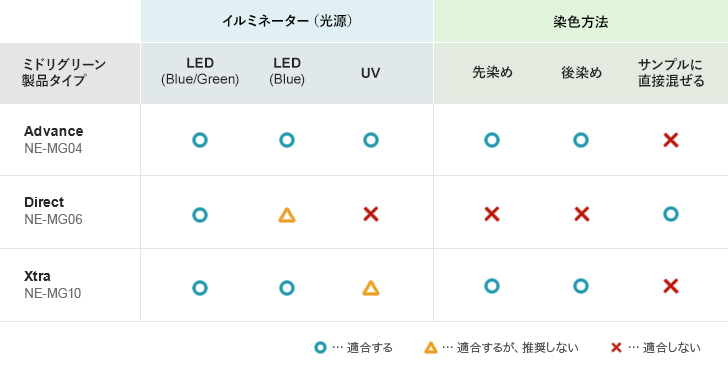Click the legend circle icon for 適合する
This screenshot has height=374, width=728.
pyautogui.click(x=320, y=348)
